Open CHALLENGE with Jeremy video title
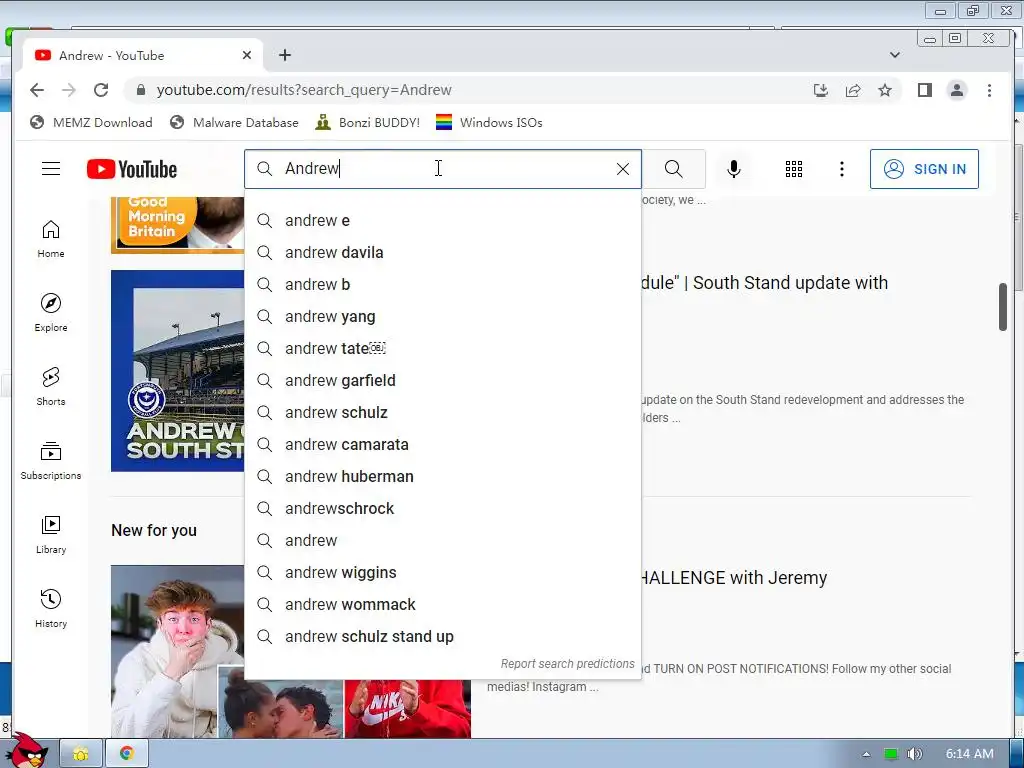This screenshot has height=768, width=1024. (734, 578)
